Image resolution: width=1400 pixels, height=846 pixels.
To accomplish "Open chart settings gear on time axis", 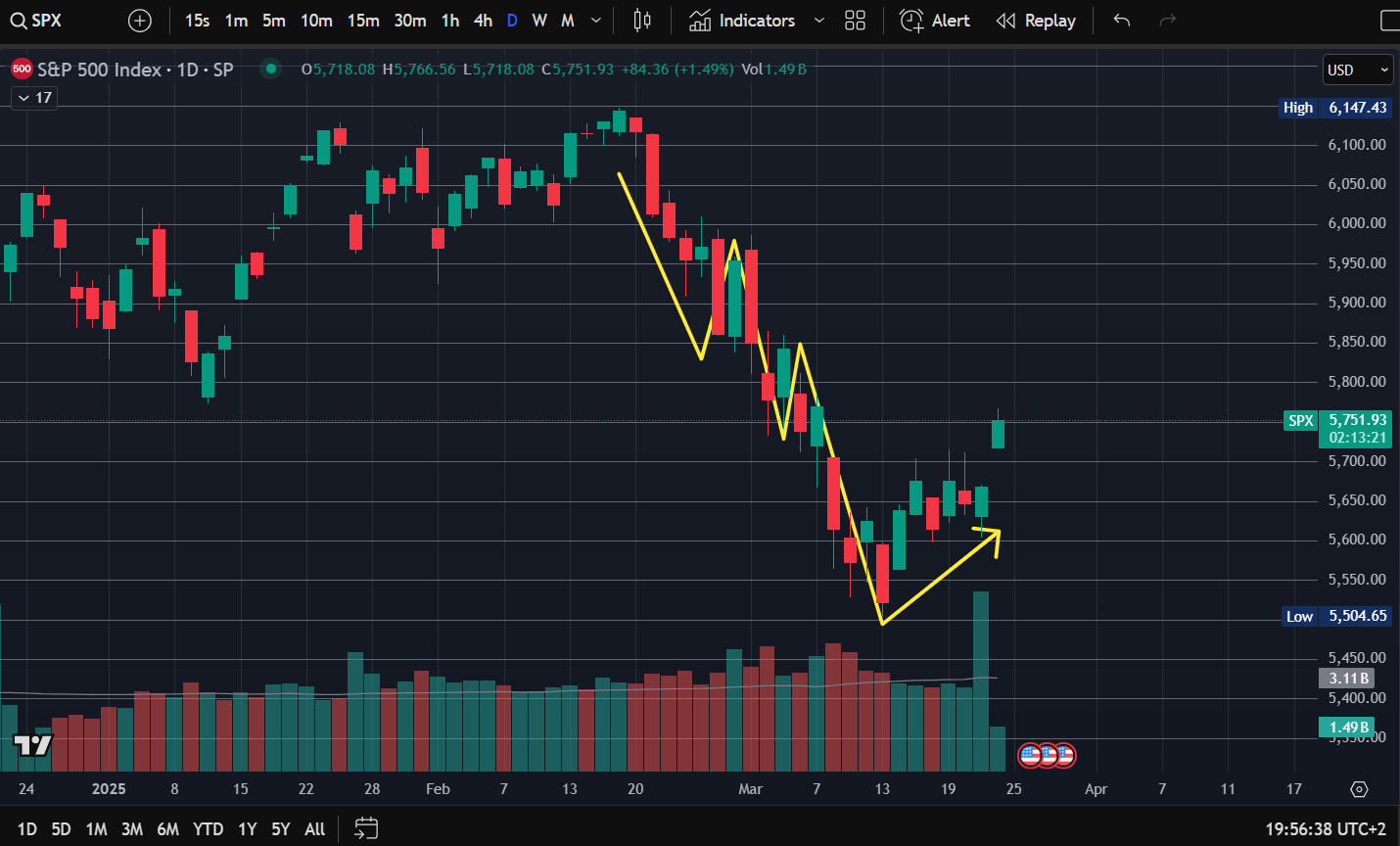I will [1358, 789].
